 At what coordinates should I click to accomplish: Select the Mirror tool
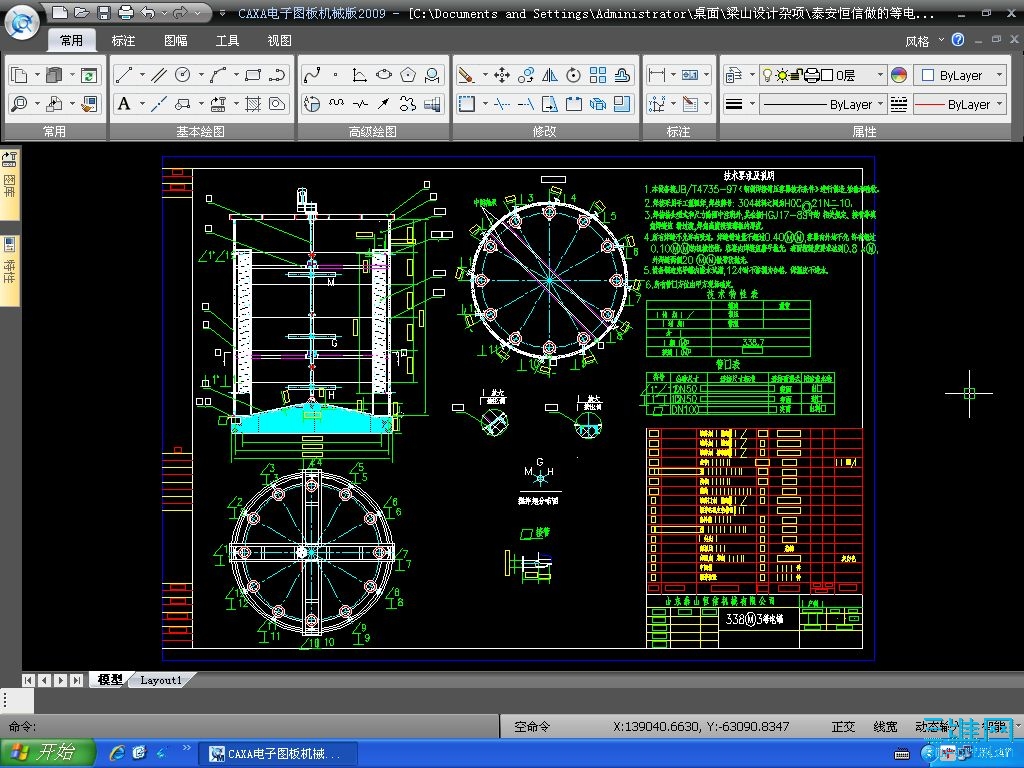[549, 75]
